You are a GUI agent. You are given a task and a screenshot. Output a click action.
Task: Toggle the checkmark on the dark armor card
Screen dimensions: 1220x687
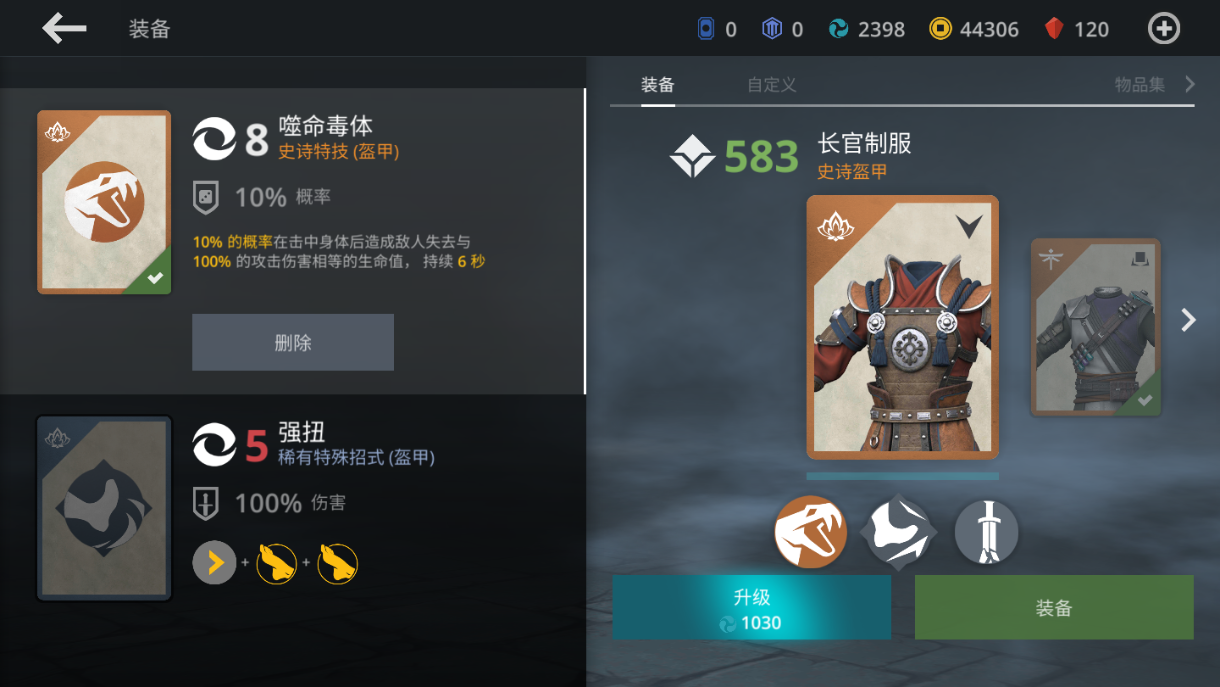coord(1145,400)
